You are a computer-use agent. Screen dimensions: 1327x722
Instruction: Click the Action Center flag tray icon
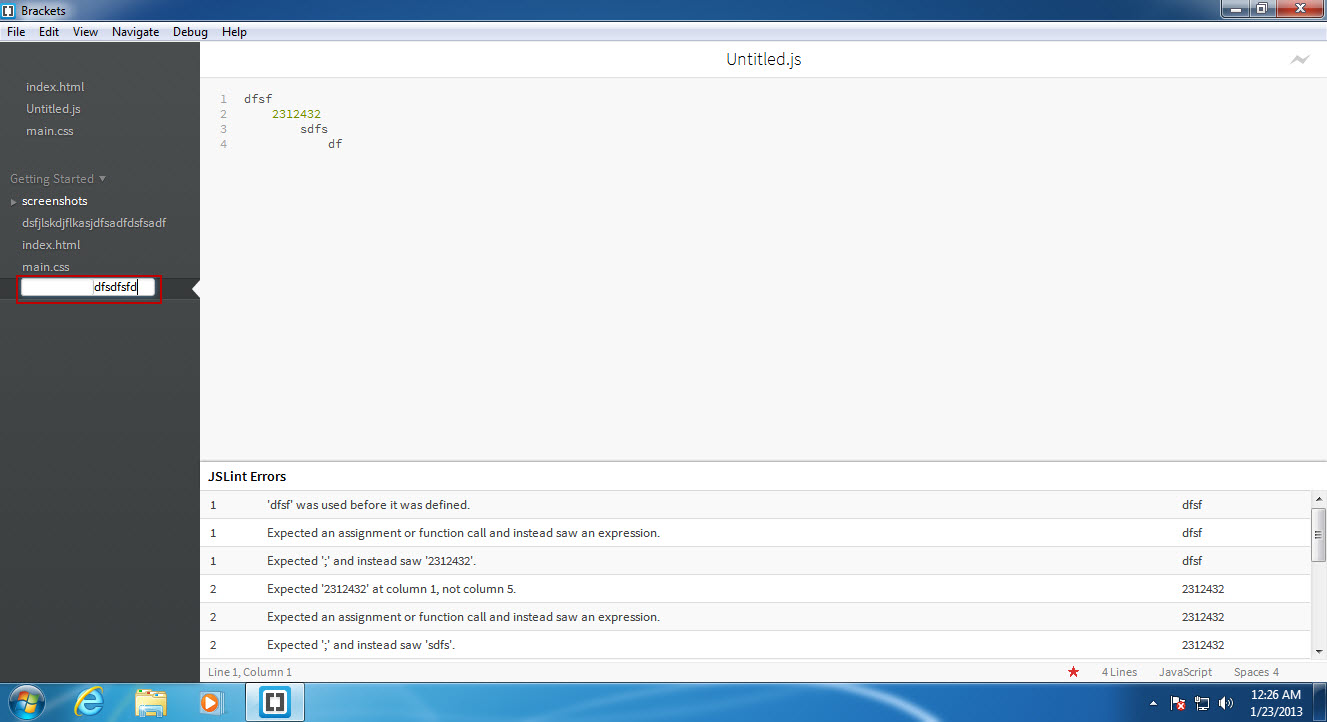[1178, 703]
